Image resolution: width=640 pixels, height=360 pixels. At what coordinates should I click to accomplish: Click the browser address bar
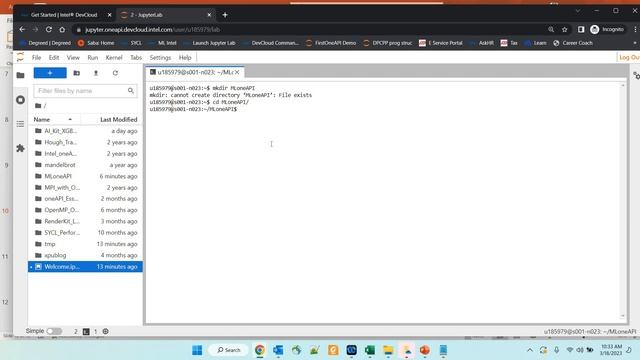(x=310, y=29)
